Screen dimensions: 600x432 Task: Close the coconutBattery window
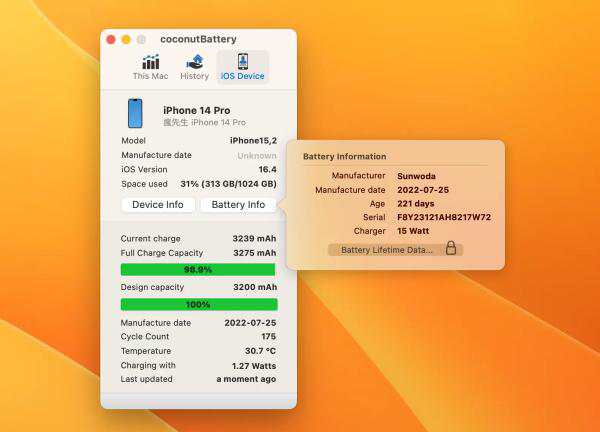click(x=111, y=39)
